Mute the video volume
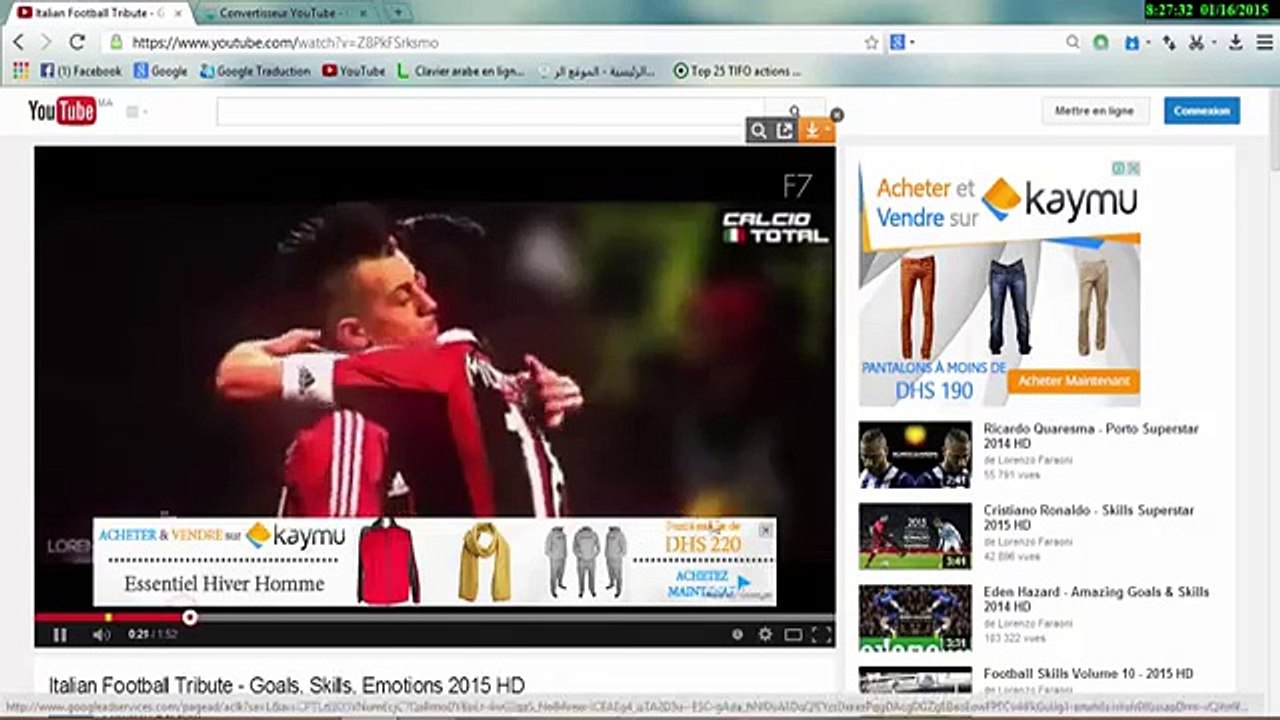This screenshot has width=1280, height=720. (x=101, y=635)
